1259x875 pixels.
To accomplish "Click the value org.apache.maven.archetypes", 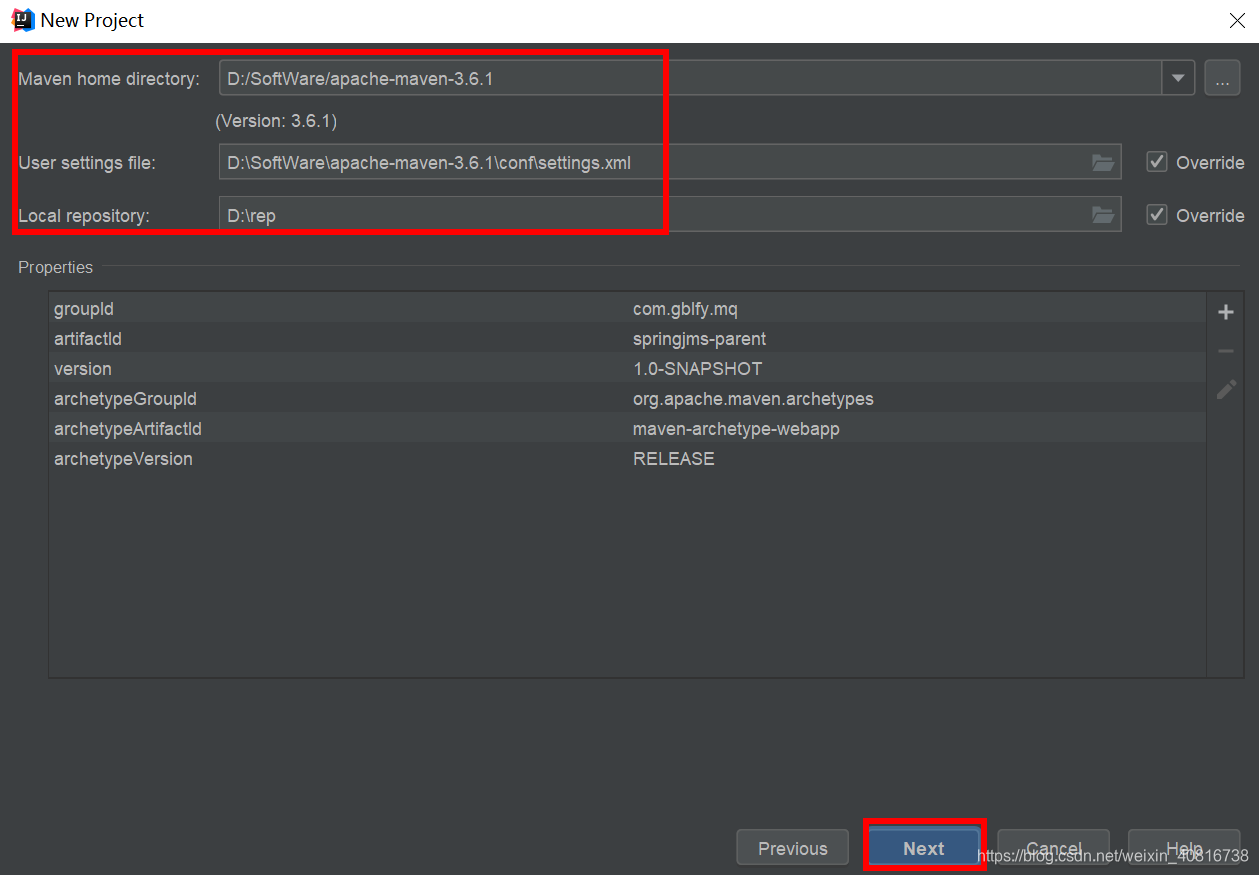I will 753,399.
